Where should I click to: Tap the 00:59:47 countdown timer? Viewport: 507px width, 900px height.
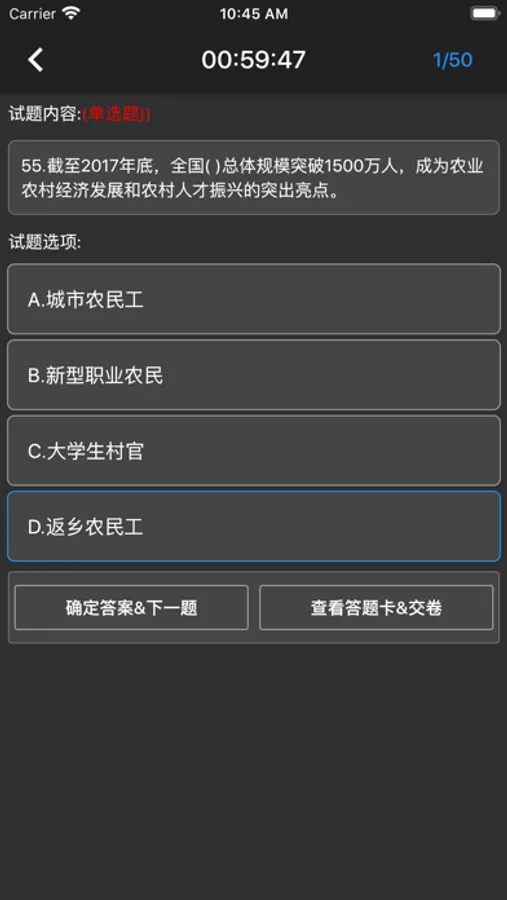[x=253, y=60]
